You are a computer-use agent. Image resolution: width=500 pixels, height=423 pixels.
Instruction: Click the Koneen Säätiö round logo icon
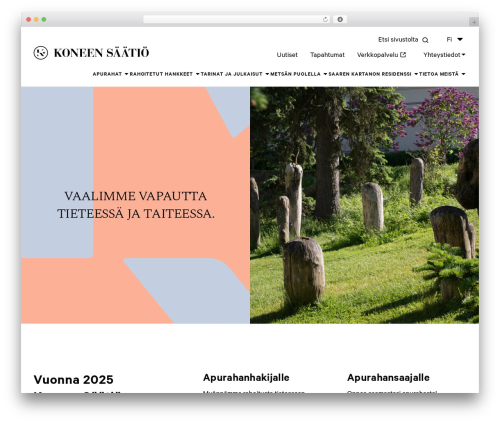click(41, 53)
